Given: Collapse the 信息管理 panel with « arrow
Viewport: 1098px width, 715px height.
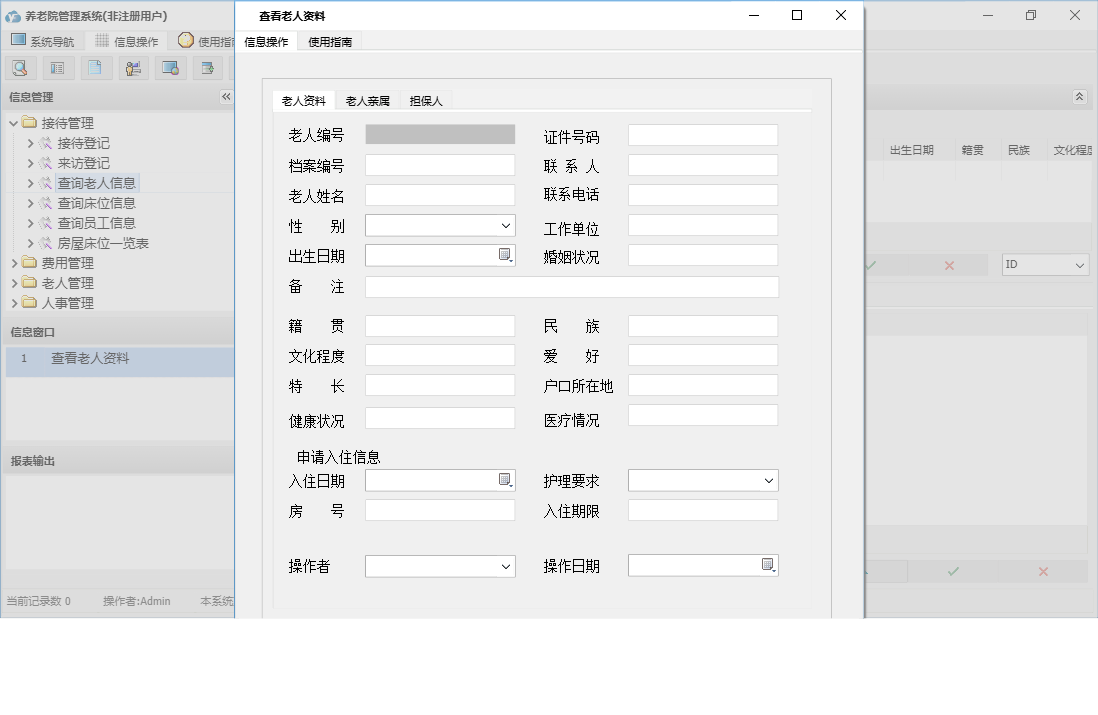Looking at the screenshot, I should [226, 97].
